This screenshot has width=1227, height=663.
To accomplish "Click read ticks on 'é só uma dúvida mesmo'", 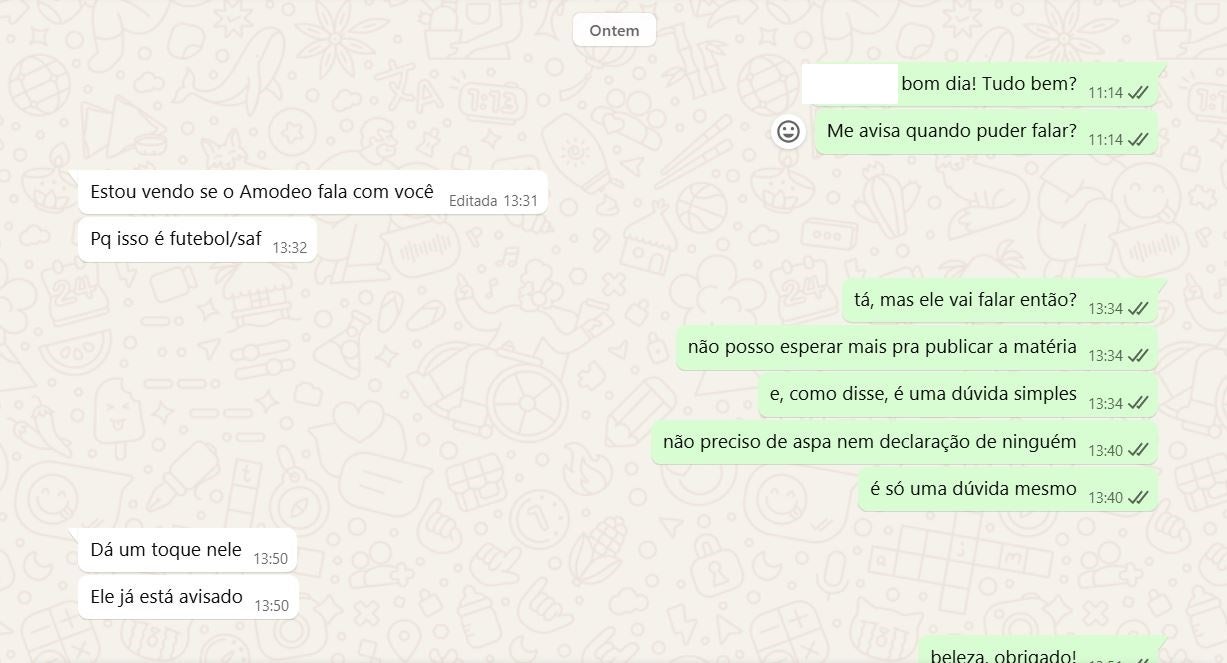I will (1138, 498).
